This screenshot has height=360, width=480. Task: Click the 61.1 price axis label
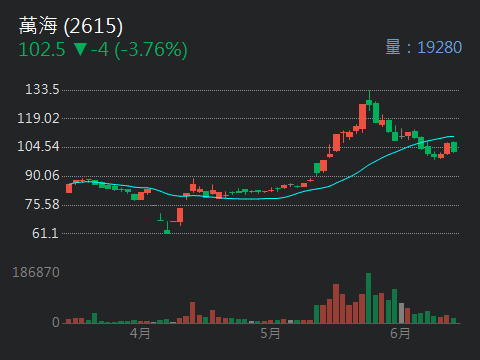click(45, 233)
